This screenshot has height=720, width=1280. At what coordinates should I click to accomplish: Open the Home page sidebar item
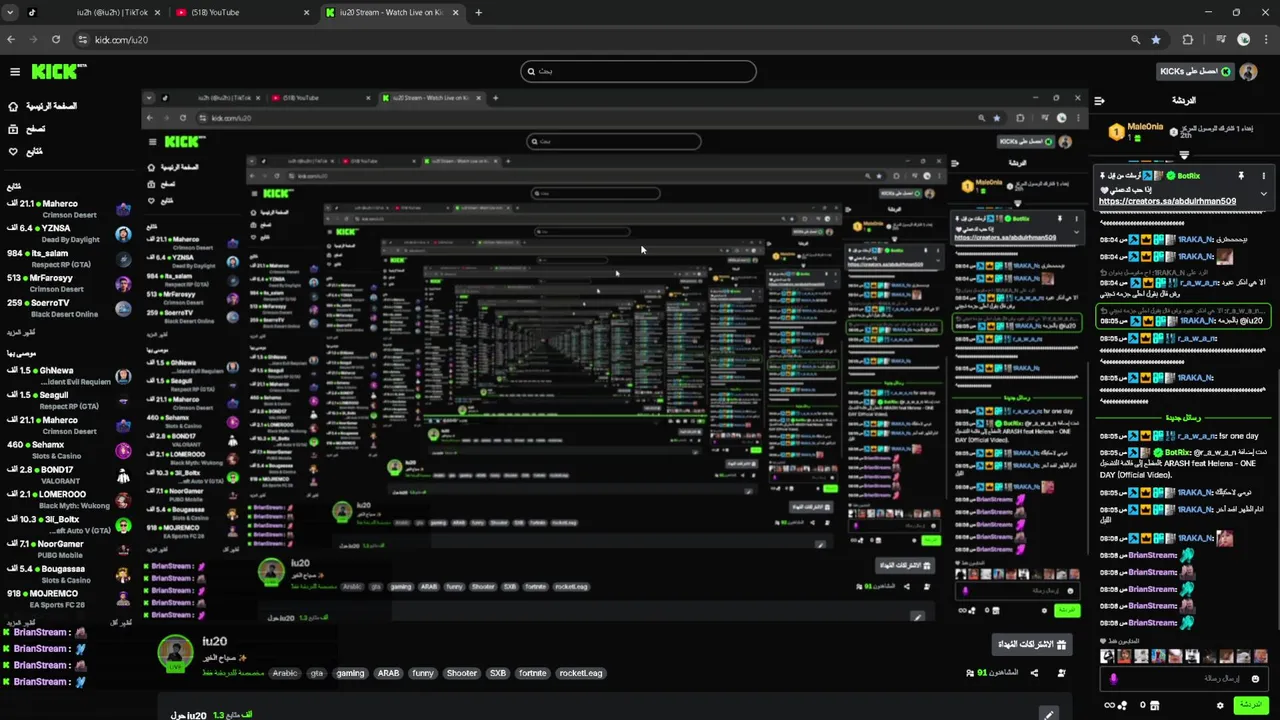[42, 106]
